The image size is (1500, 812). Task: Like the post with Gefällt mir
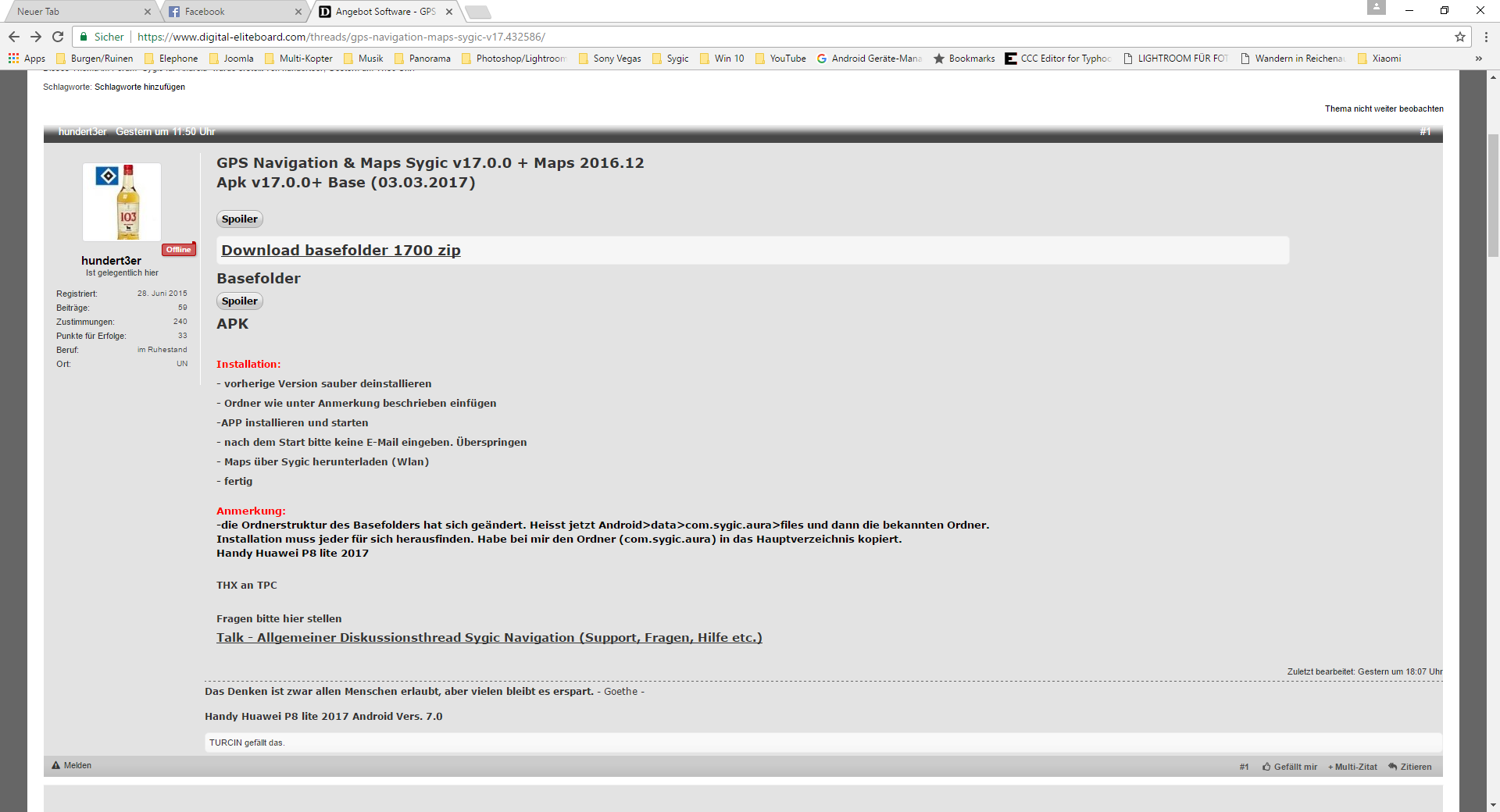(x=1290, y=767)
